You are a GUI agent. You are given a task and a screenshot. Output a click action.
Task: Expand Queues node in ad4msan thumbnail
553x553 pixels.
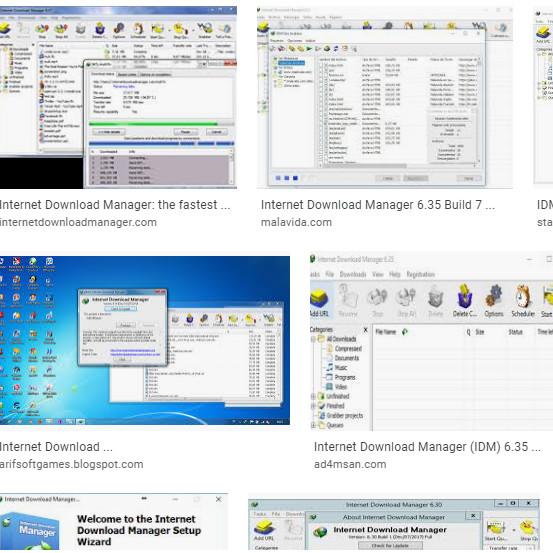click(x=313, y=425)
